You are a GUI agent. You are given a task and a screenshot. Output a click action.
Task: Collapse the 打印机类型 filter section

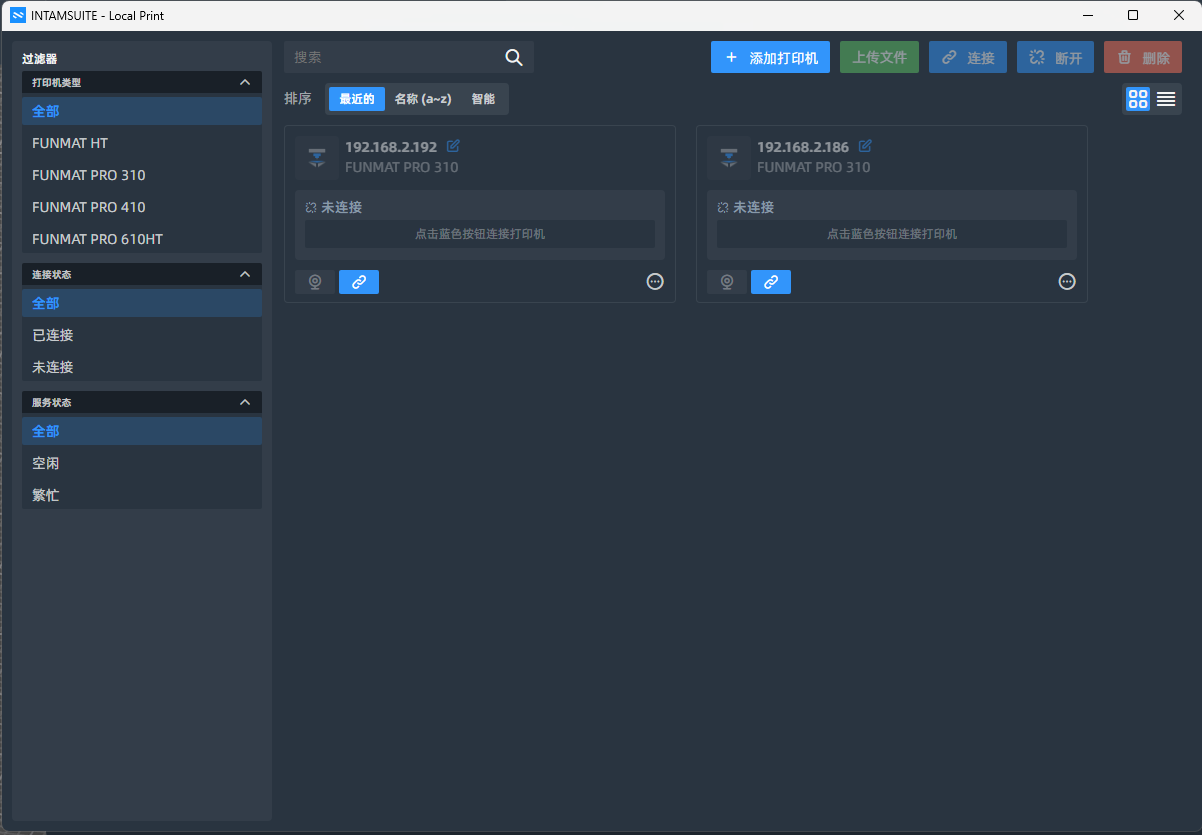245,82
